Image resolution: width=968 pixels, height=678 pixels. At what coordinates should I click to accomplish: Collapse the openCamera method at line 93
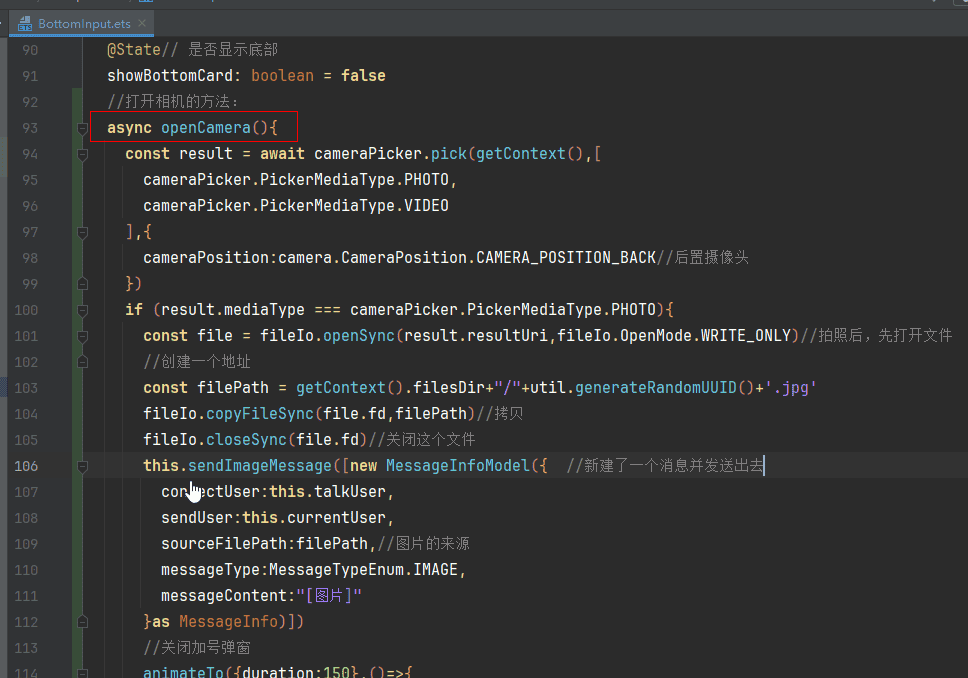click(83, 128)
